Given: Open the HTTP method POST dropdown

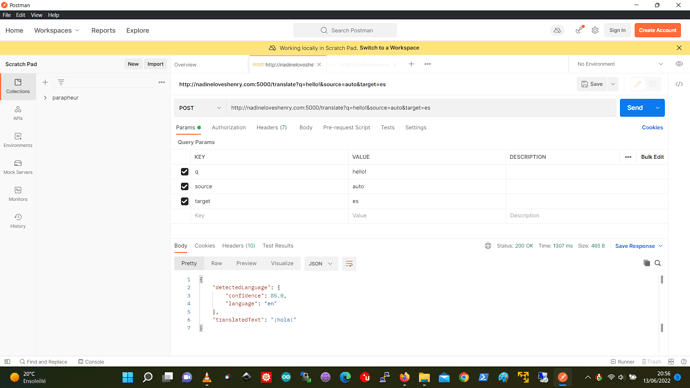Looking at the screenshot, I should (200, 108).
